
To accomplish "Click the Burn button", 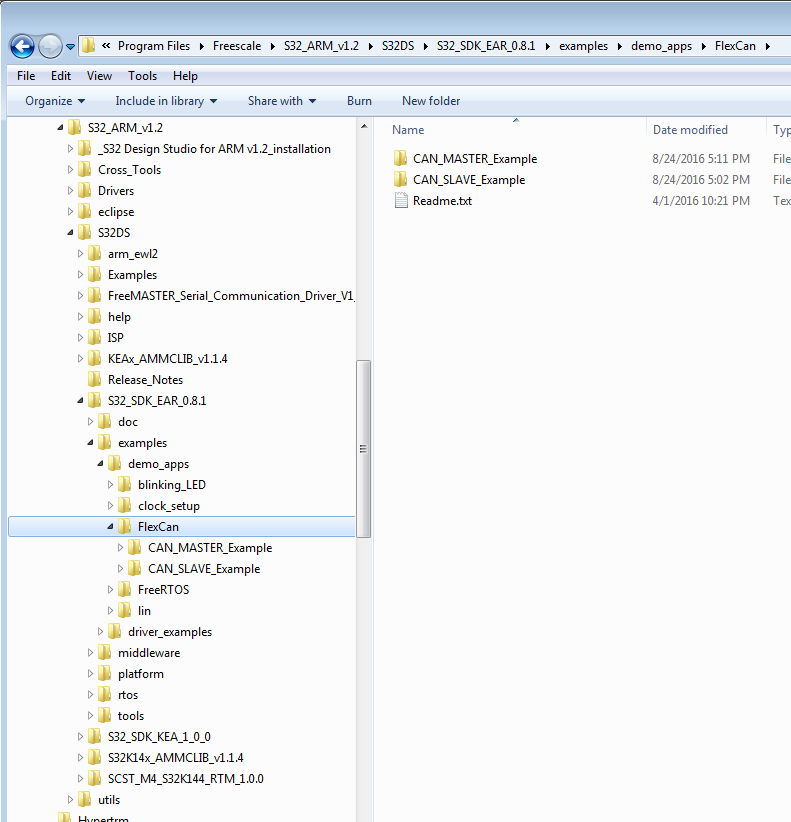I will 360,101.
